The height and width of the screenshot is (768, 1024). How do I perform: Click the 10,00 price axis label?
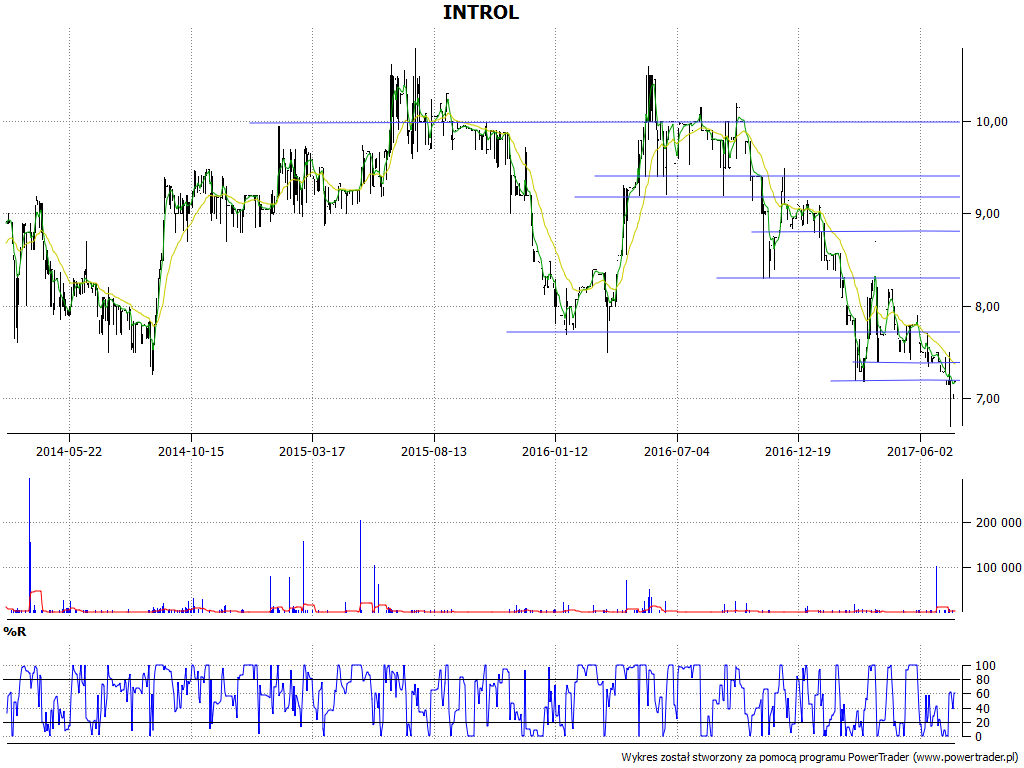click(992, 121)
